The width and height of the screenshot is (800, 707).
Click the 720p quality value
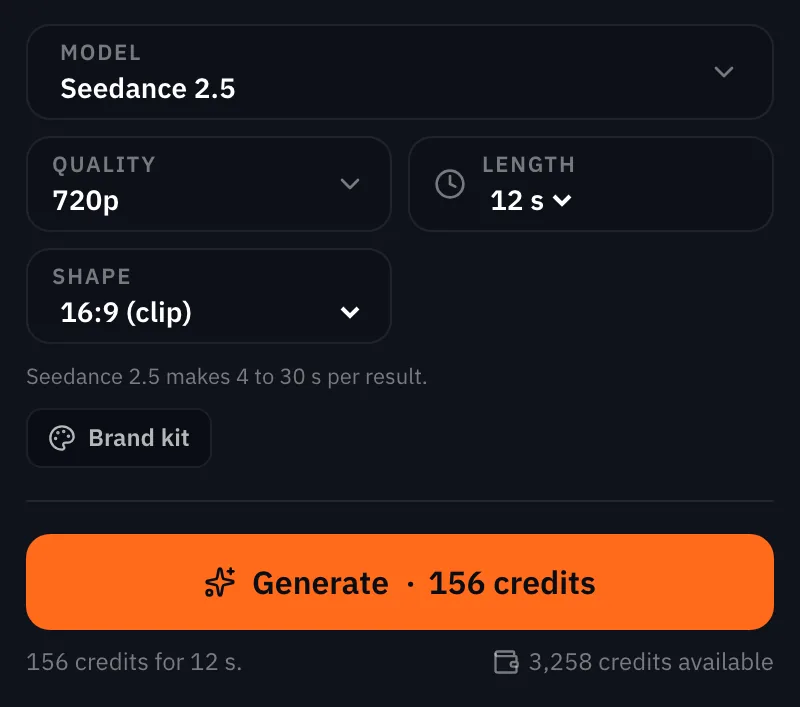(x=86, y=200)
